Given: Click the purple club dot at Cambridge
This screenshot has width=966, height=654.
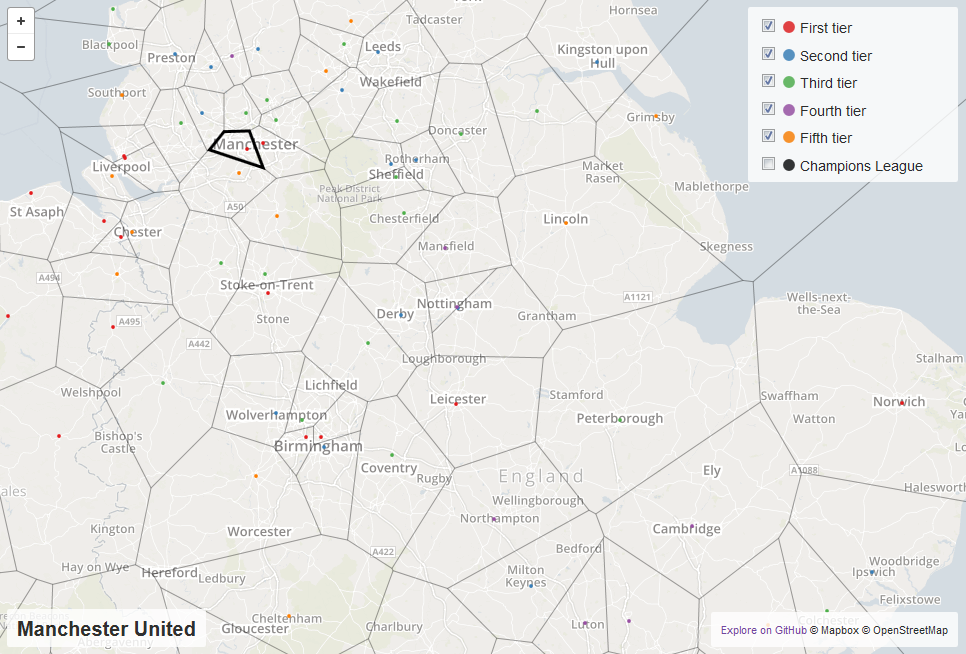Looking at the screenshot, I should (692, 527).
